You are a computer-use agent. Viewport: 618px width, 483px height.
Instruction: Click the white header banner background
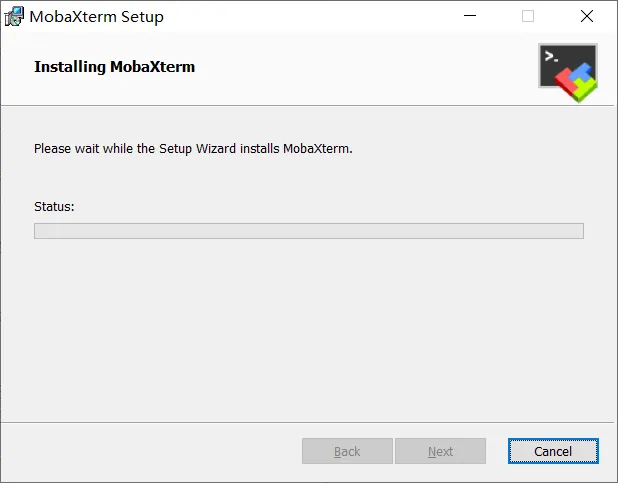355,69
